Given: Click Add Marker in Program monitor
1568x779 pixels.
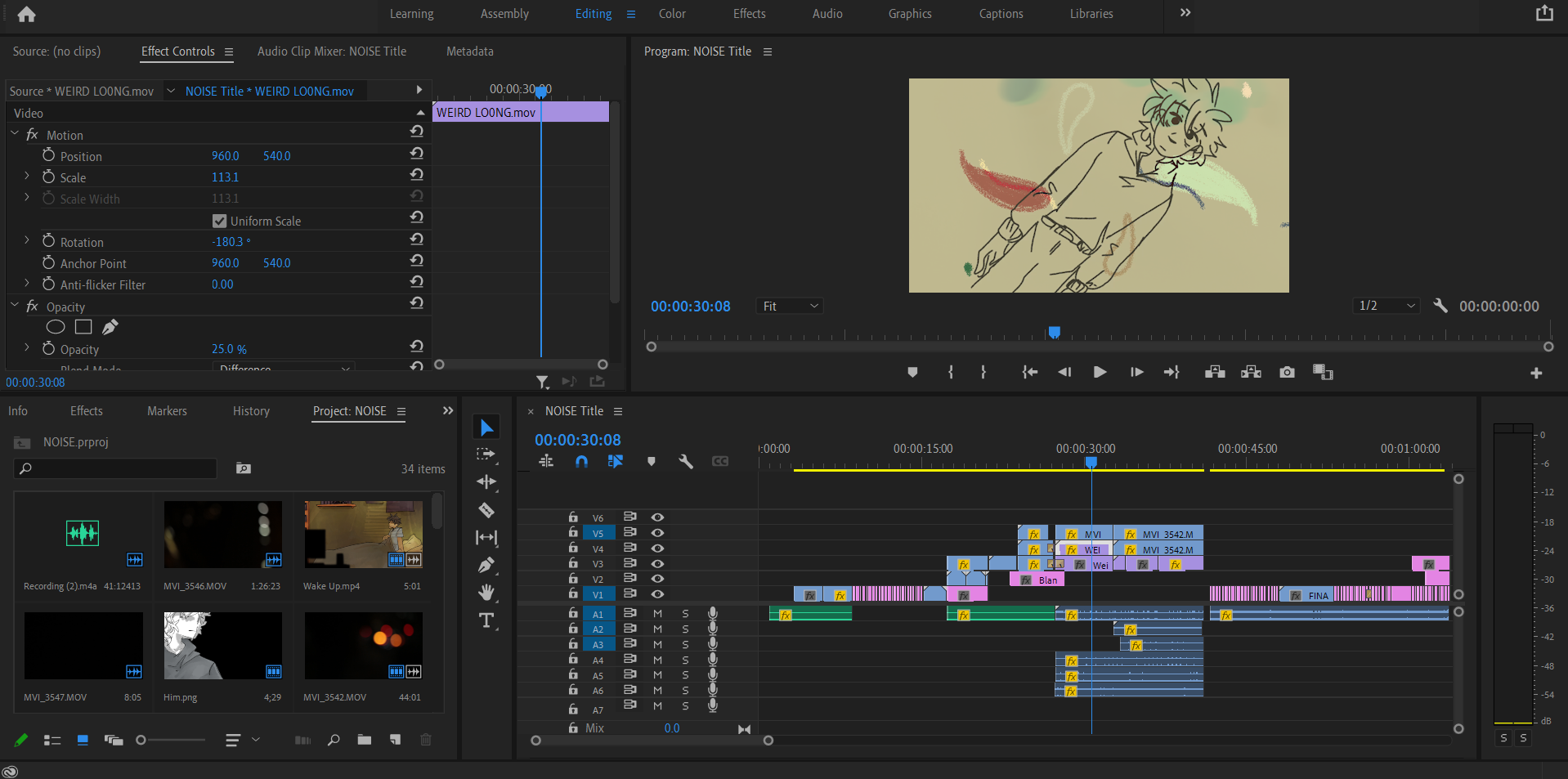Looking at the screenshot, I should [912, 373].
